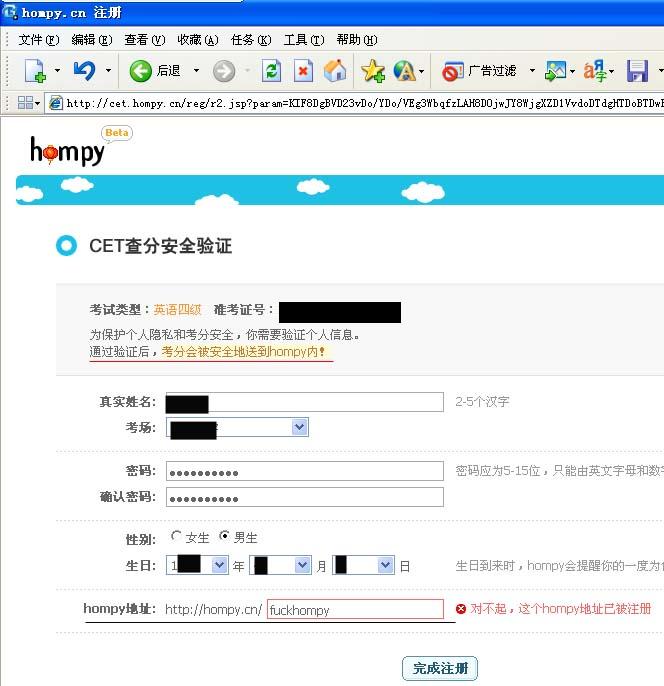Stop loading with the red X icon
This screenshot has width=664, height=686.
pyautogui.click(x=303, y=70)
